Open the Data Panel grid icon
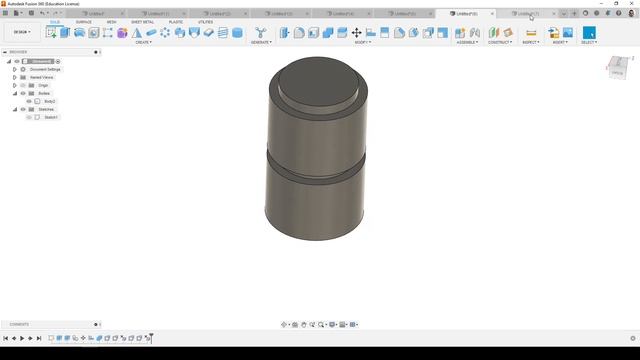The width and height of the screenshot is (640, 360). [5, 13]
